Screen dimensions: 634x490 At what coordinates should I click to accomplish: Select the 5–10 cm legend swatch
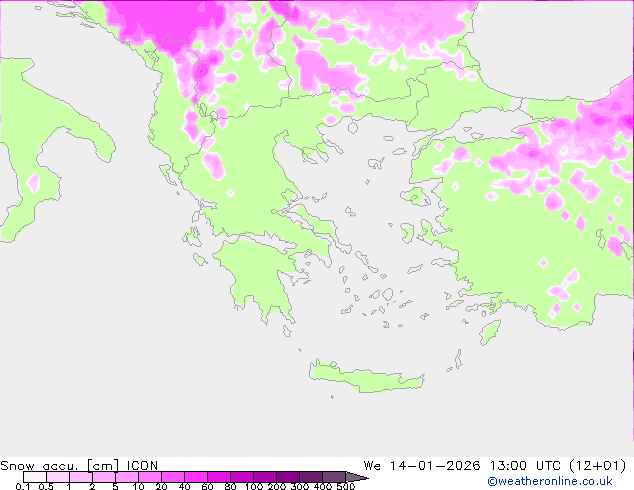[127, 477]
